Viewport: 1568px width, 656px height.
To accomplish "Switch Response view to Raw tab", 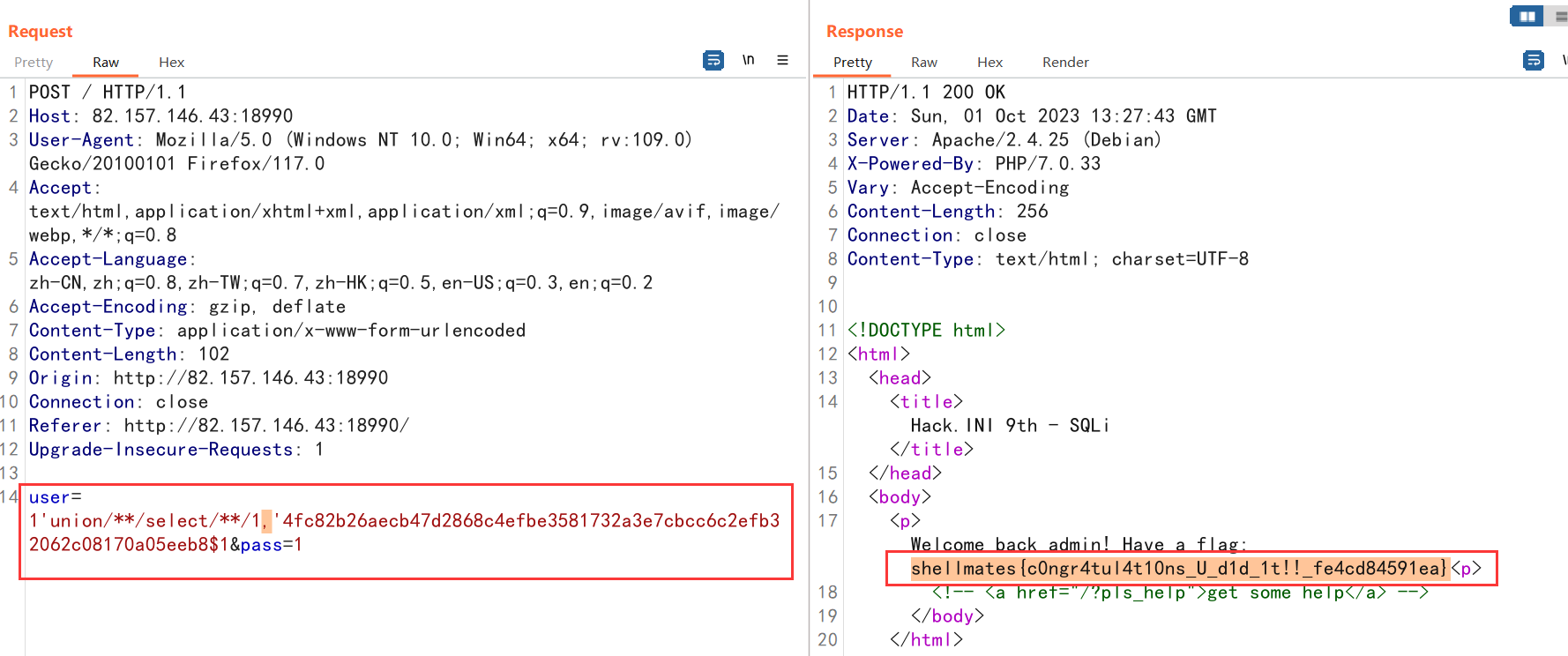I will tap(924, 62).
